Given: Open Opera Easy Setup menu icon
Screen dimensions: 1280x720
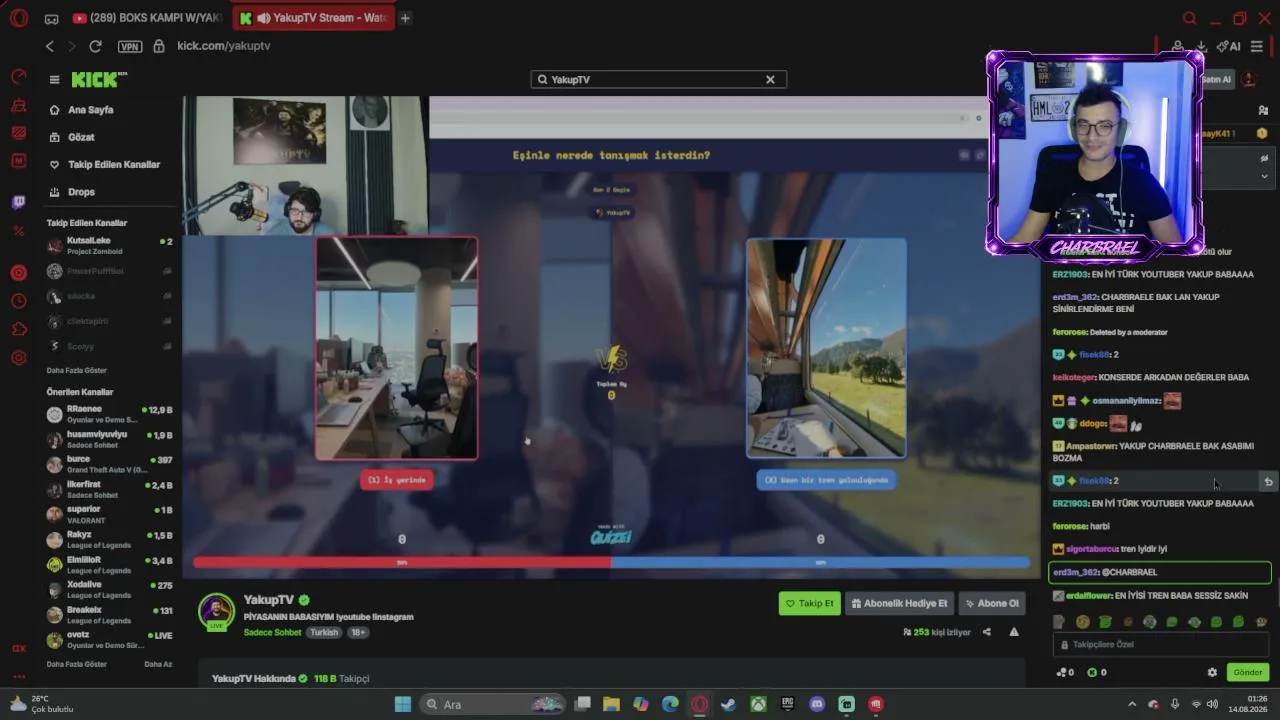Looking at the screenshot, I should pyautogui.click(x=1257, y=46).
